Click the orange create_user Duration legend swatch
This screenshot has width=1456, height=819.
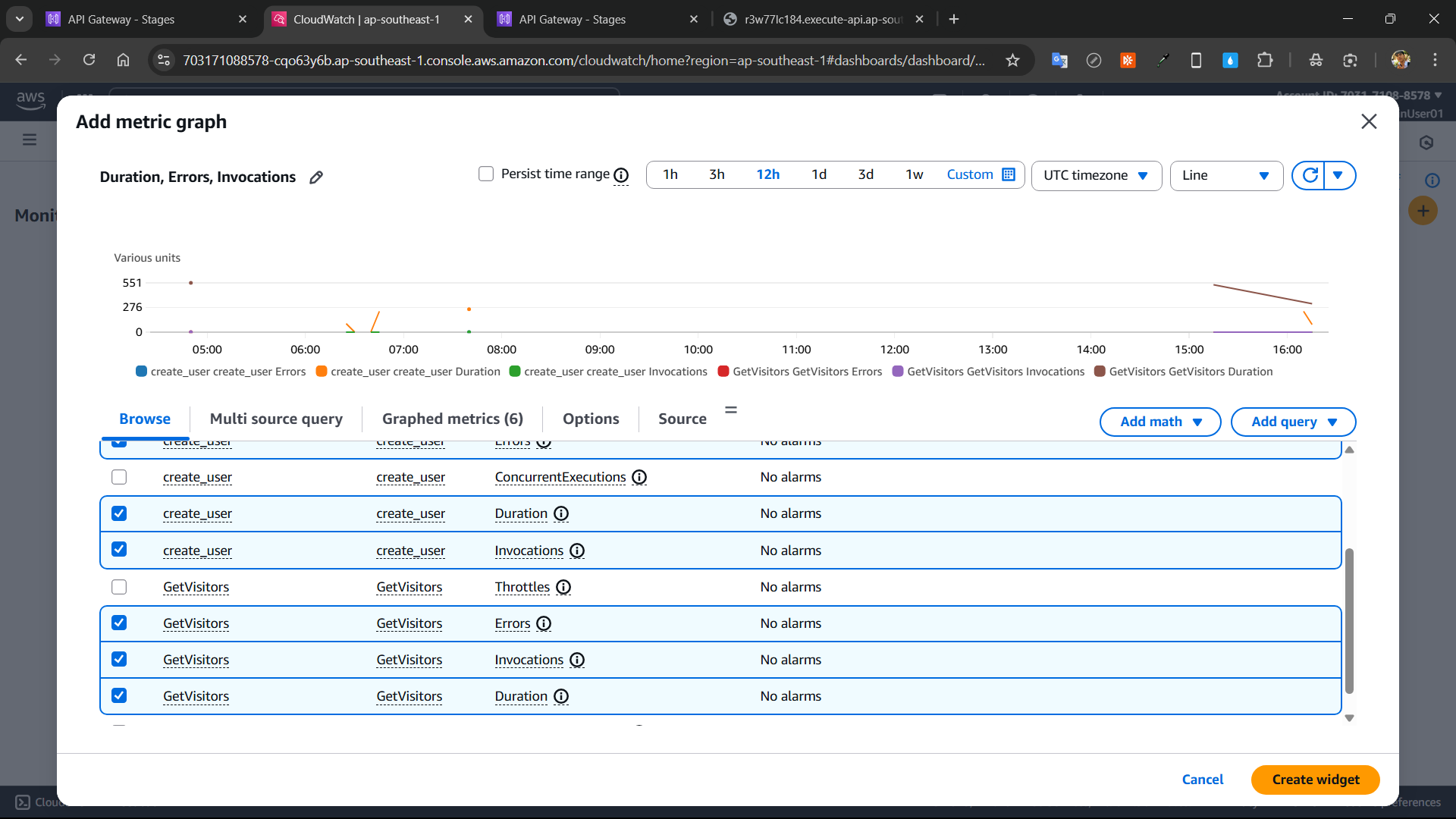322,372
